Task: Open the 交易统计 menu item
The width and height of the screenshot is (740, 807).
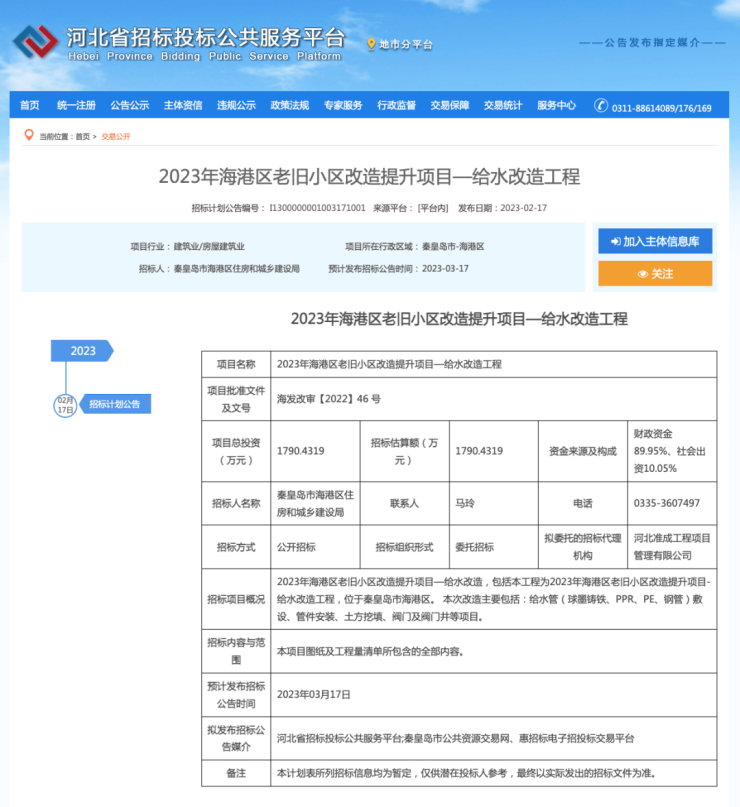Action: click(503, 106)
